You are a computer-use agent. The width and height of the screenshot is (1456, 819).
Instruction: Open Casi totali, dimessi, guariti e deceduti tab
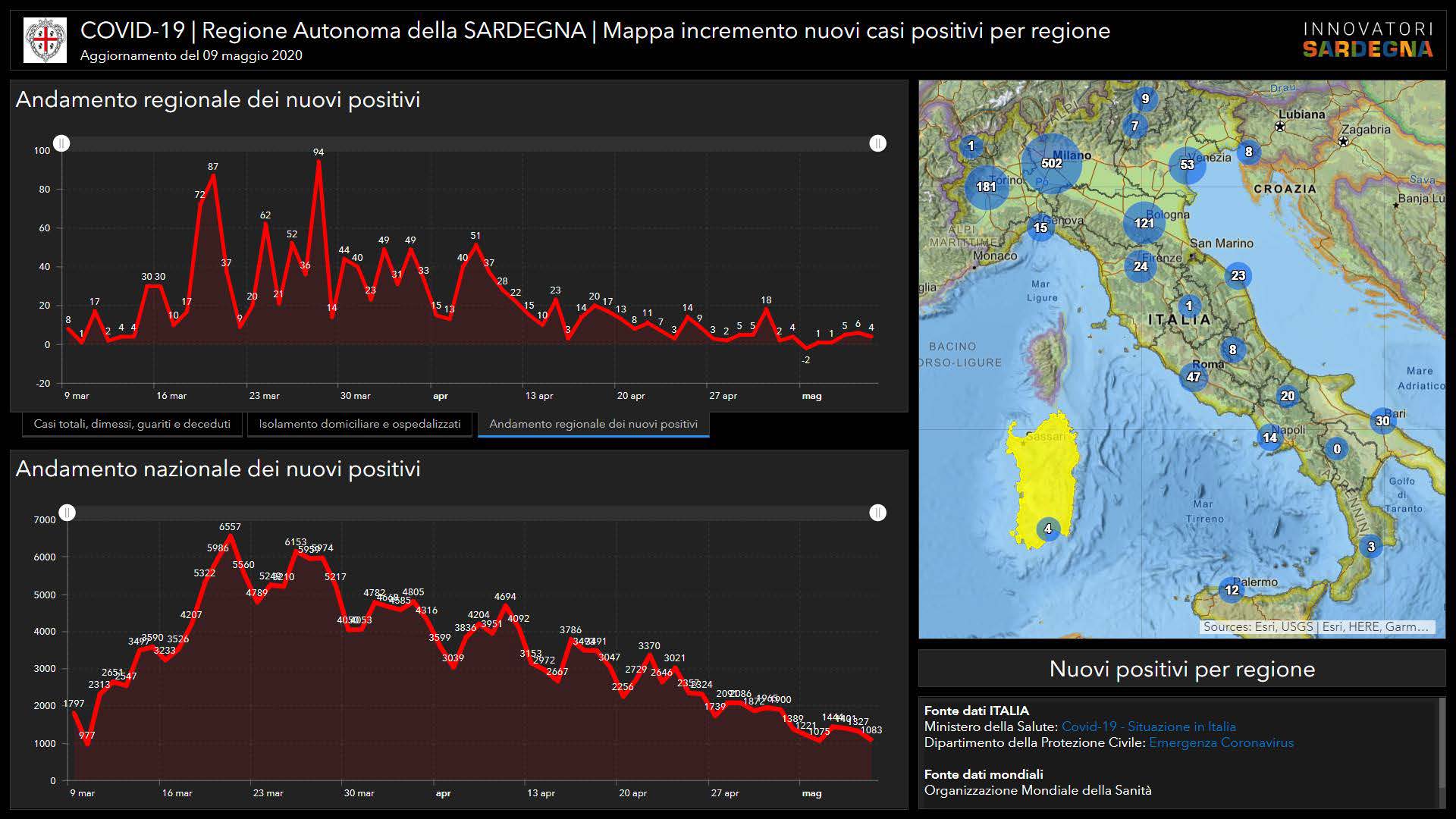pos(132,424)
